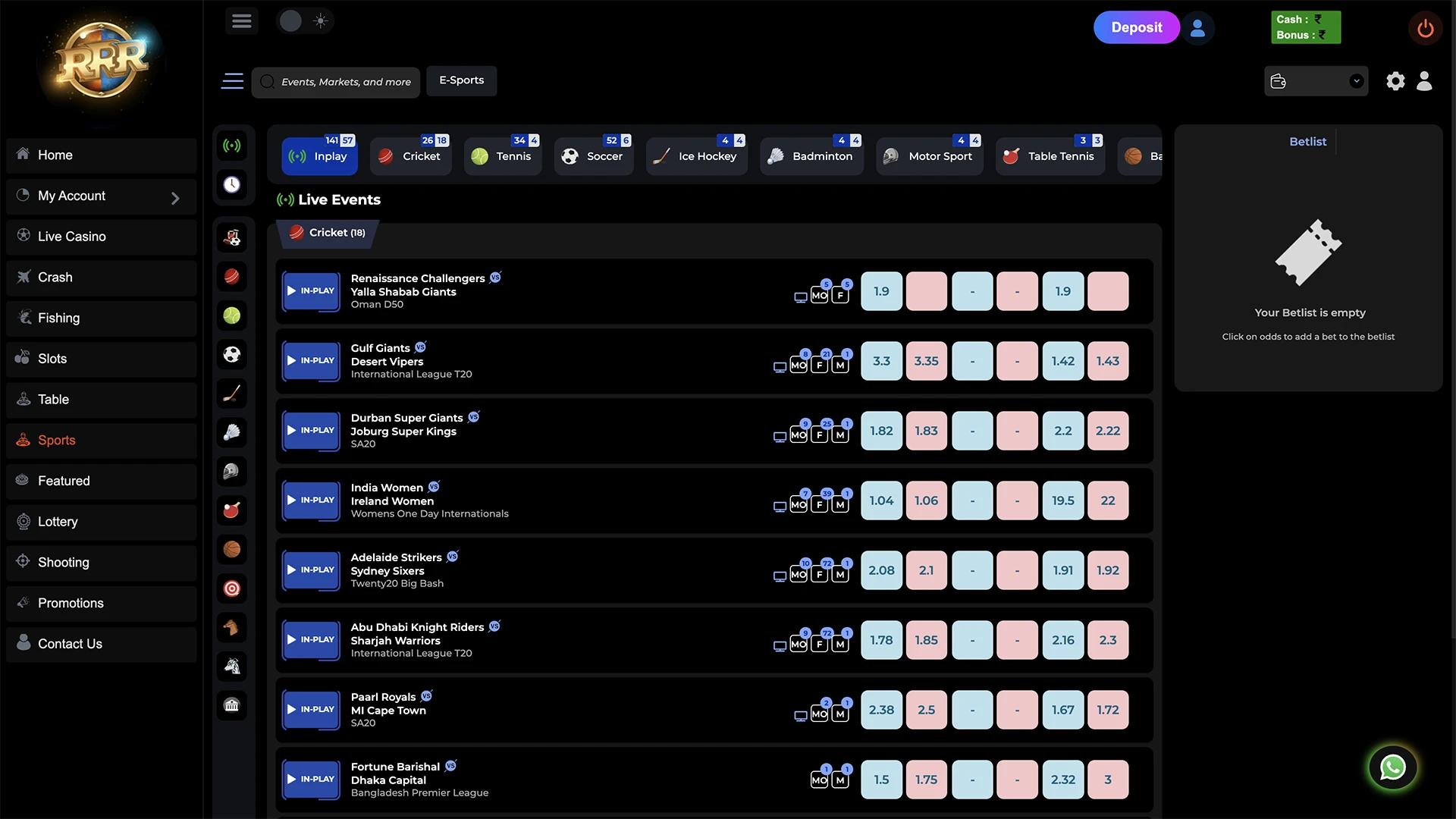
Task: Open sportsbook settings gear icon
Action: (x=1395, y=81)
